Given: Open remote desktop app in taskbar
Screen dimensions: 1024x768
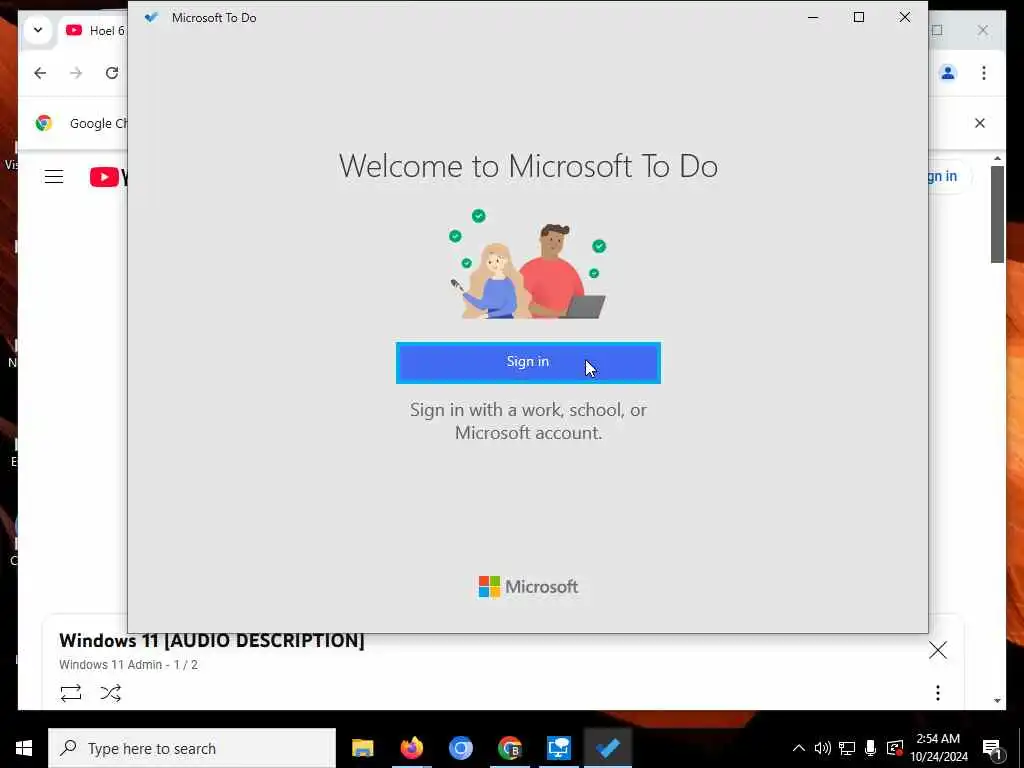Looking at the screenshot, I should 558,748.
